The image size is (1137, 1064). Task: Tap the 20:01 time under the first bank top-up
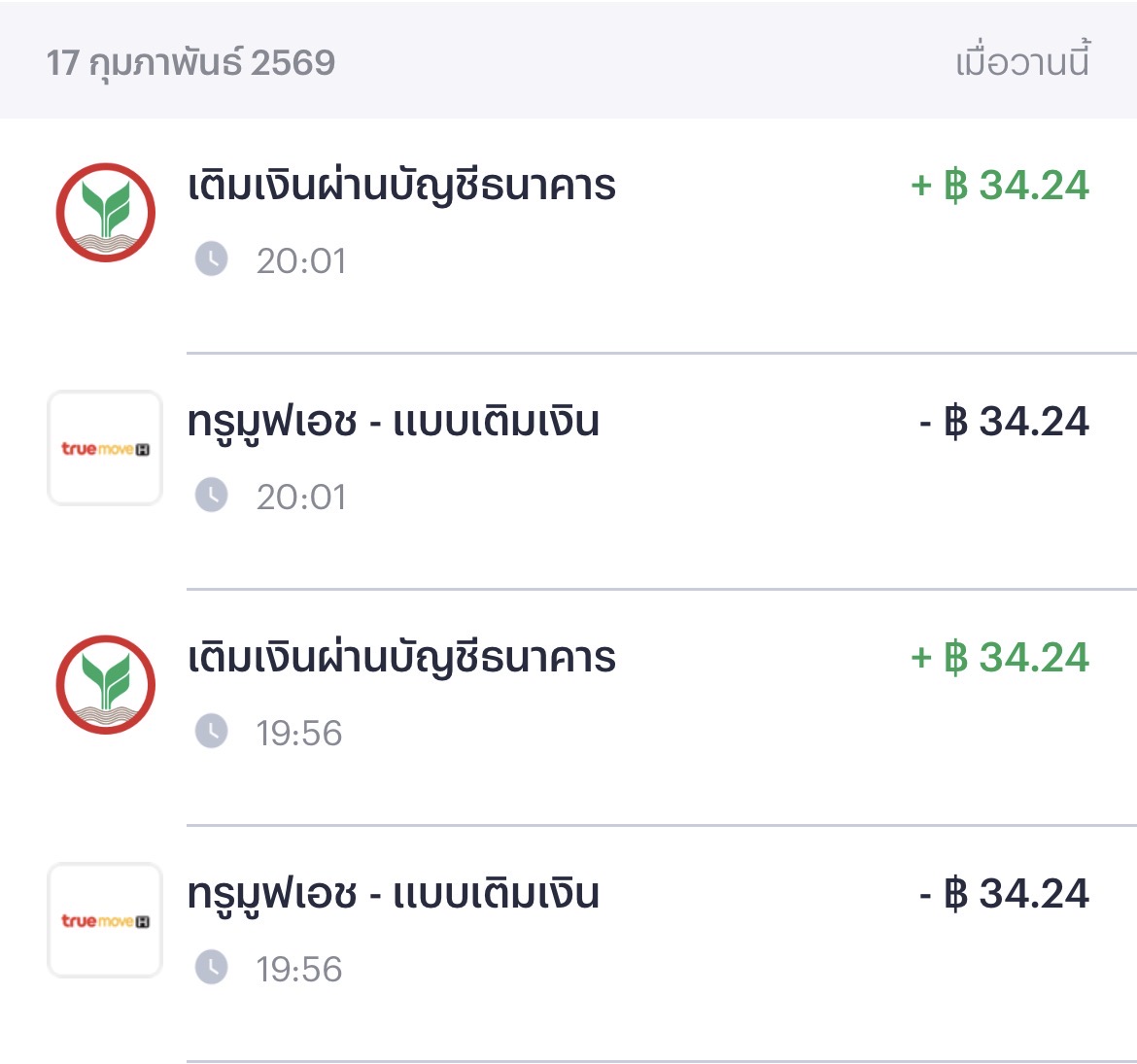301,260
